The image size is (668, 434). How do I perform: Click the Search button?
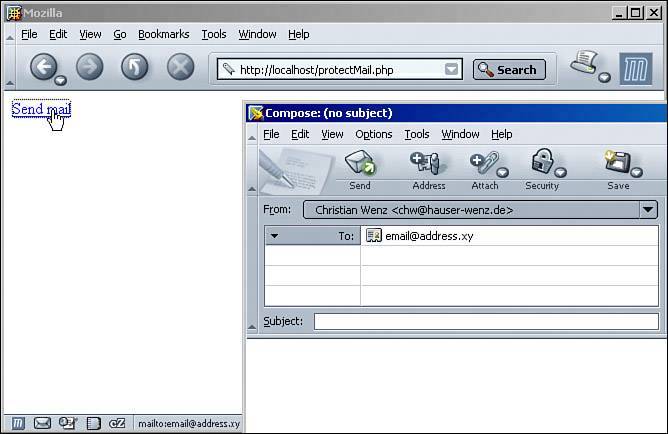click(509, 69)
